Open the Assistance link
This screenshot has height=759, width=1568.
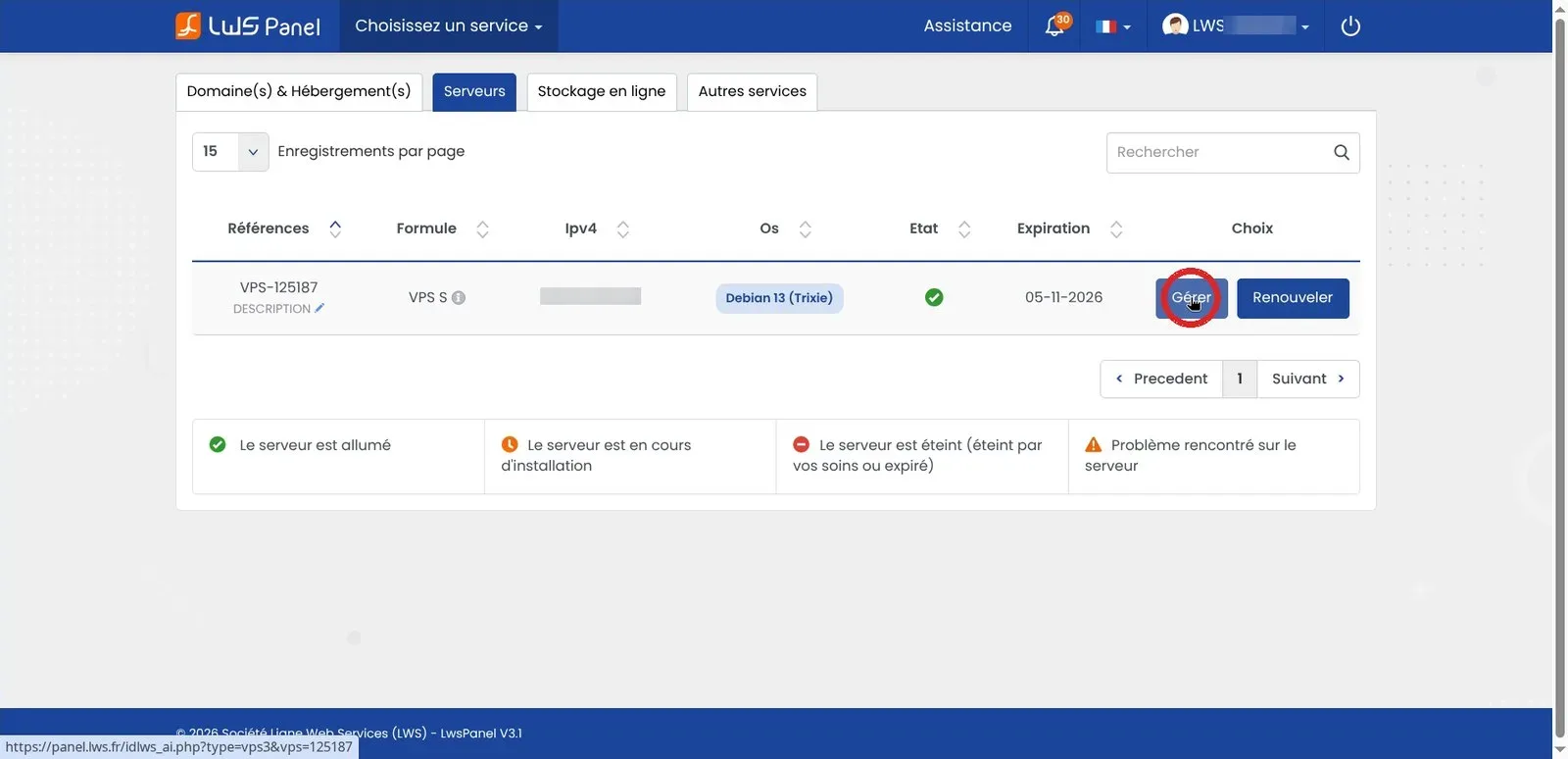click(x=967, y=25)
